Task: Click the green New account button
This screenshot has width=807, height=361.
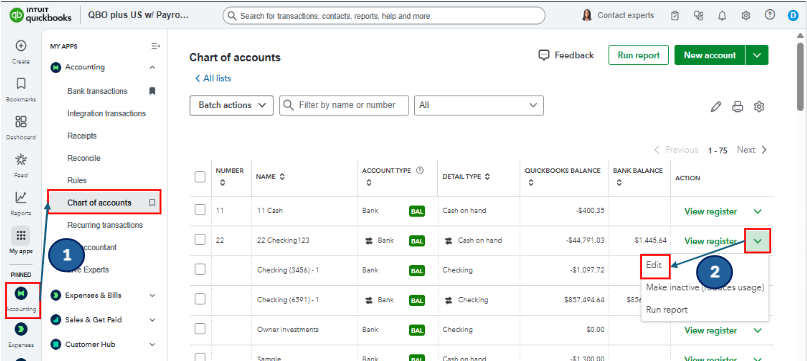Action: (710, 55)
